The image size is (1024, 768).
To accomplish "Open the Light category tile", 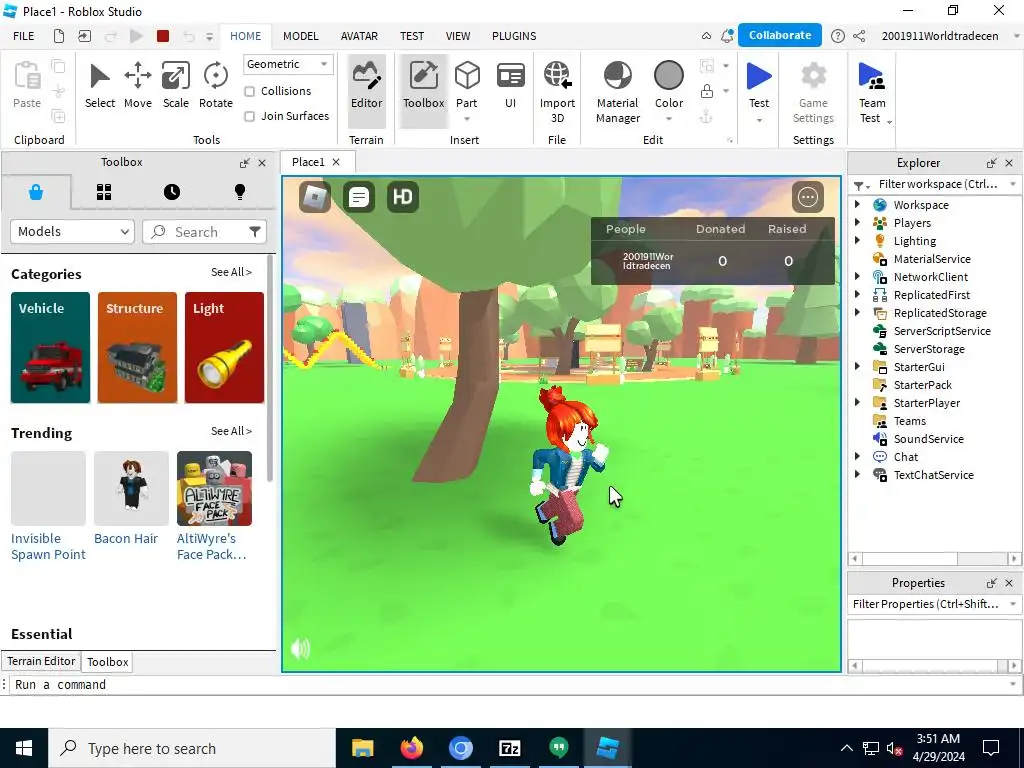I will pos(225,347).
